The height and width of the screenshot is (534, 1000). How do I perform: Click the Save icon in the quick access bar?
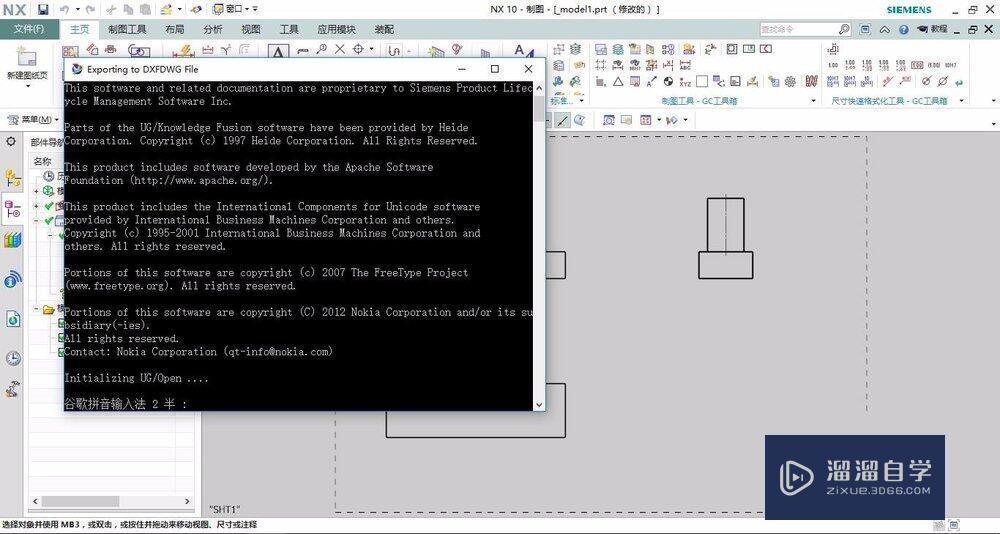point(43,9)
